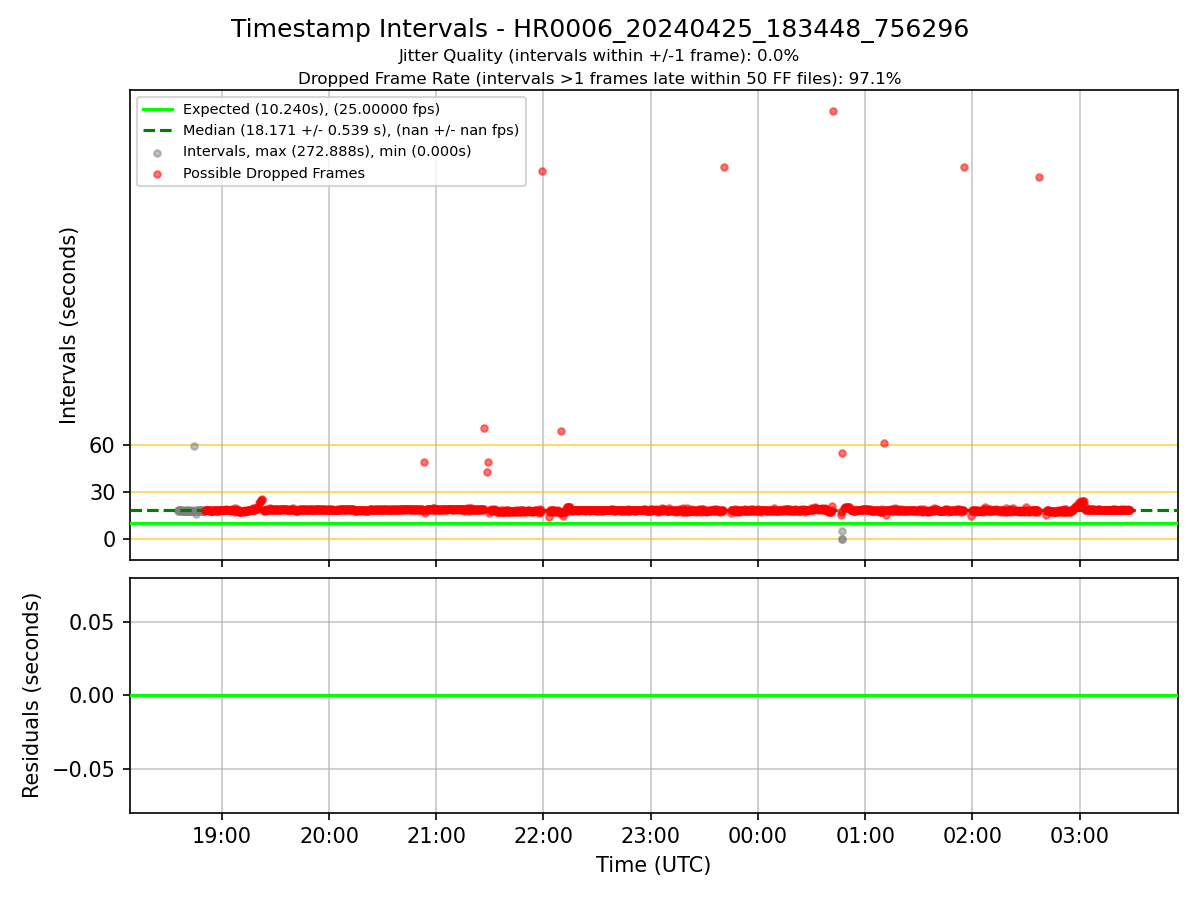Click the 'Dropped Frame Rate' subtitle line
1200x900 pixels.
tap(600, 78)
